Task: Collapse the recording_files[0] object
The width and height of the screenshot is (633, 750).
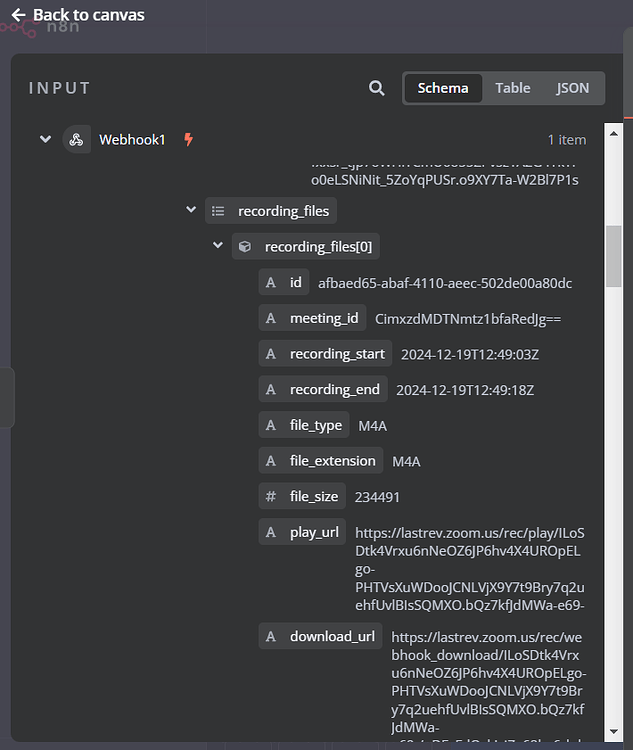Action: tap(218, 246)
